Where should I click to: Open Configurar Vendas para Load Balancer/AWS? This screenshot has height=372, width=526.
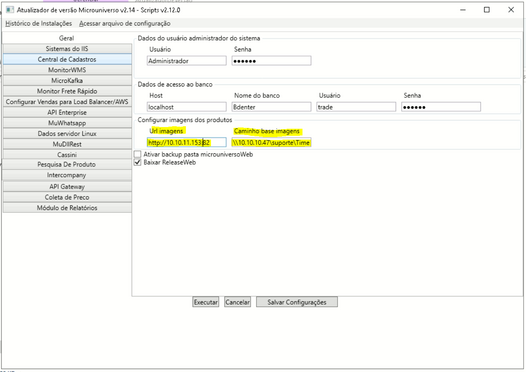pyautogui.click(x=67, y=102)
